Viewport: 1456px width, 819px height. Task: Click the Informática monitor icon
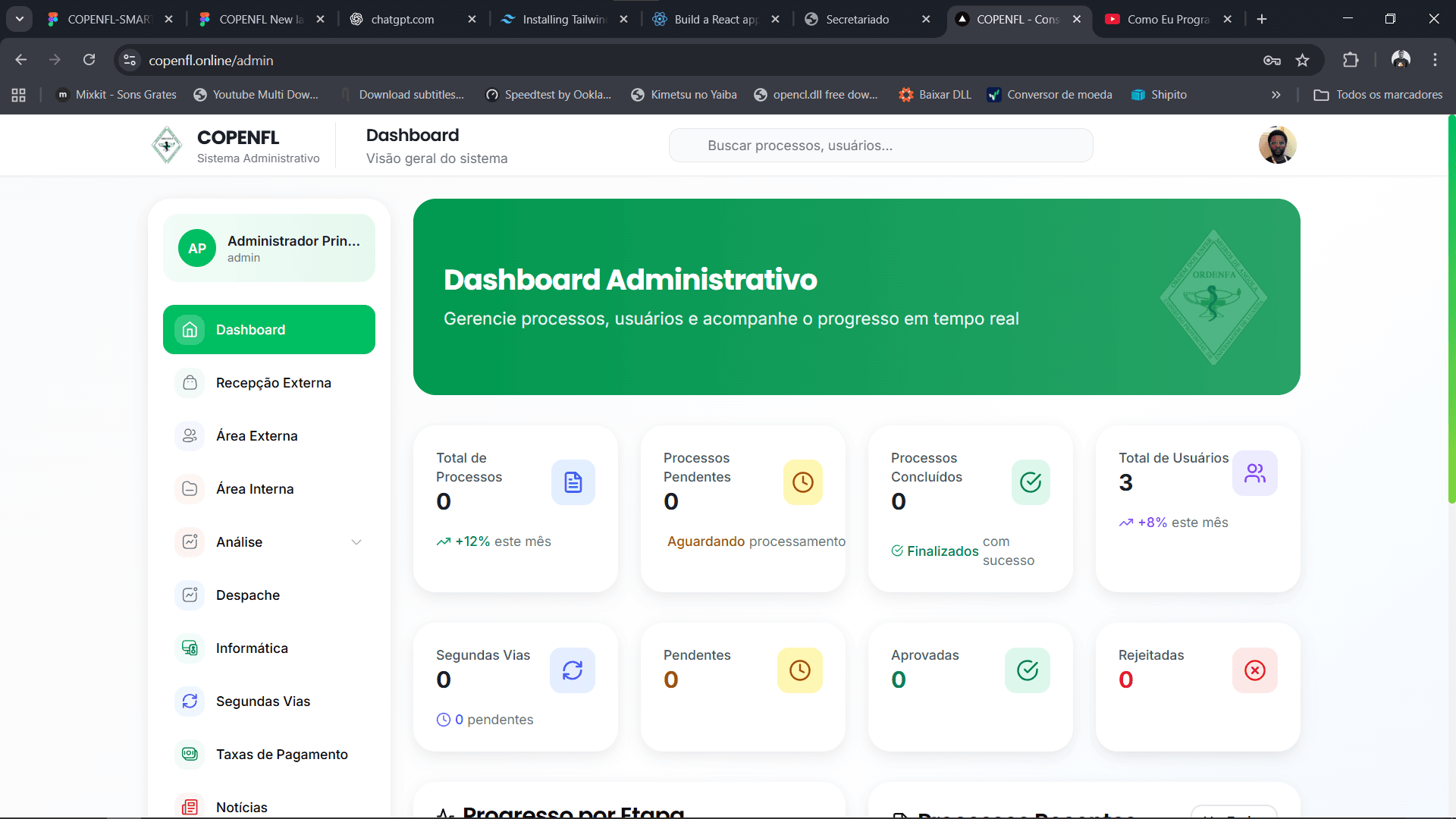pos(190,648)
